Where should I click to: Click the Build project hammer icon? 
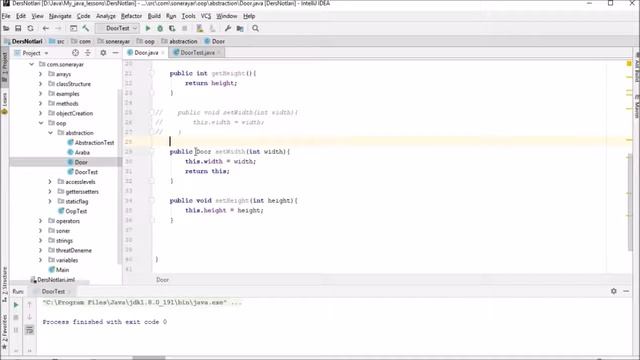86,29
